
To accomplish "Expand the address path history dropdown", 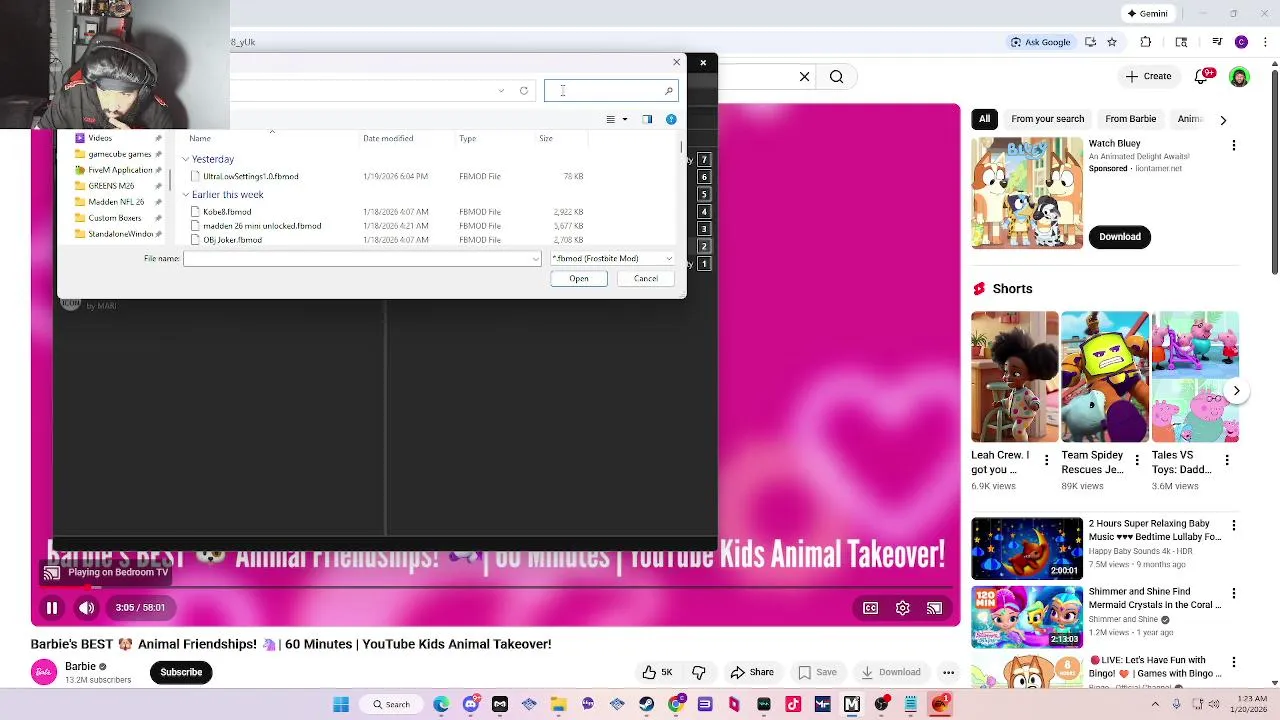I will click(501, 91).
